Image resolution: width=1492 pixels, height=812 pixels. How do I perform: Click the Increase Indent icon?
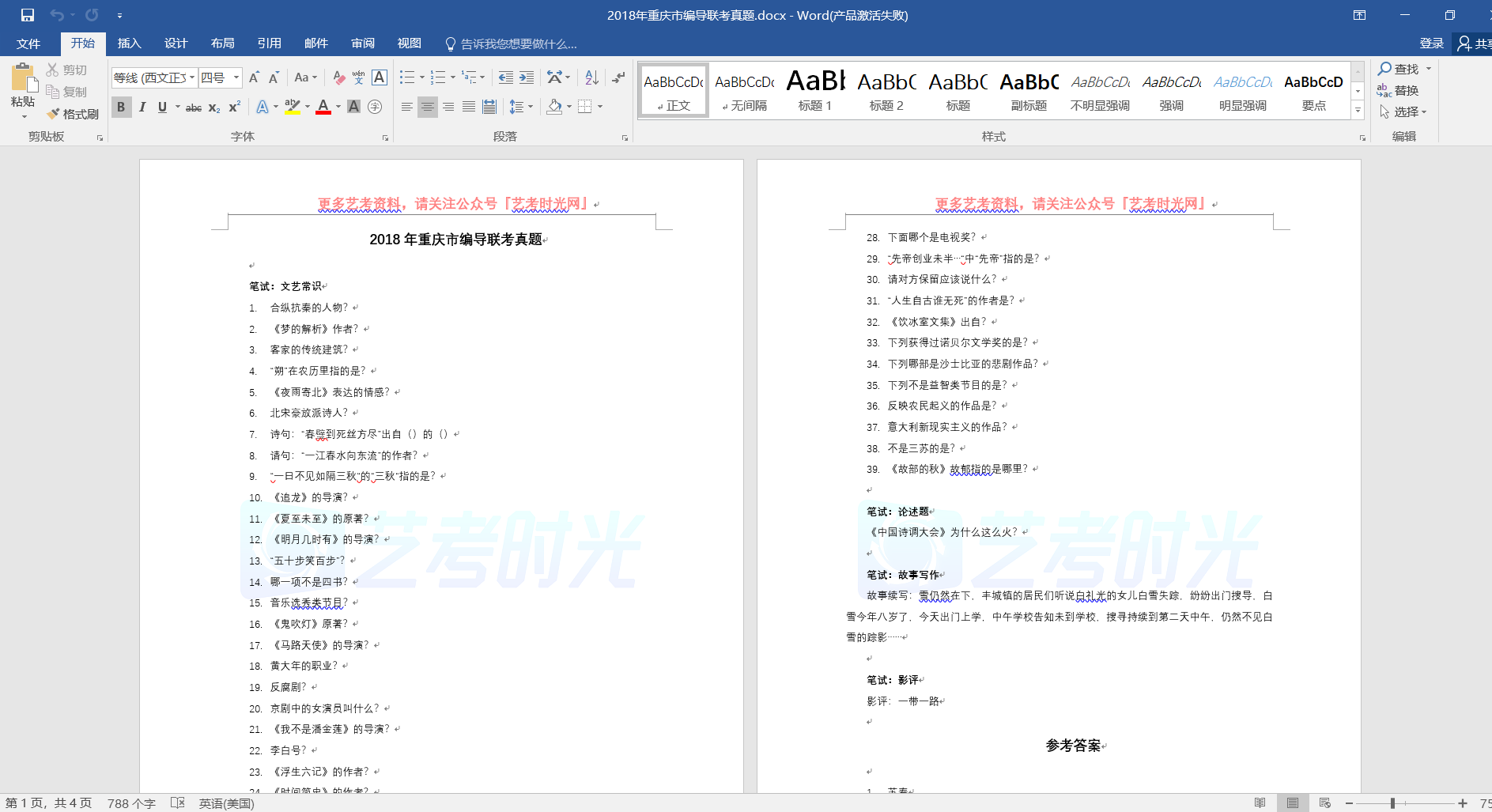527,77
